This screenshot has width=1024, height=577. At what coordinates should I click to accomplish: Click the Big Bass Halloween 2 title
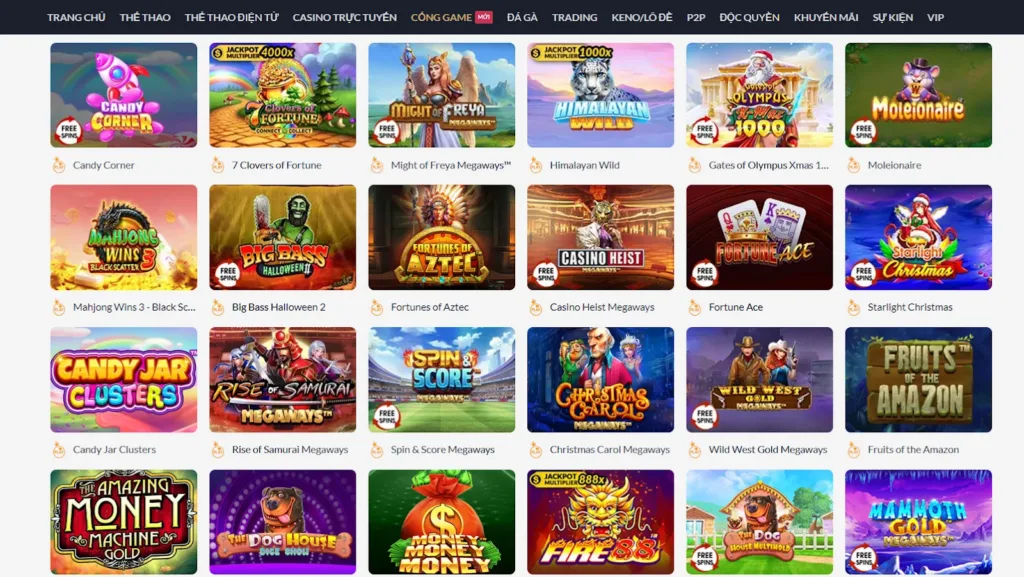[x=278, y=307]
